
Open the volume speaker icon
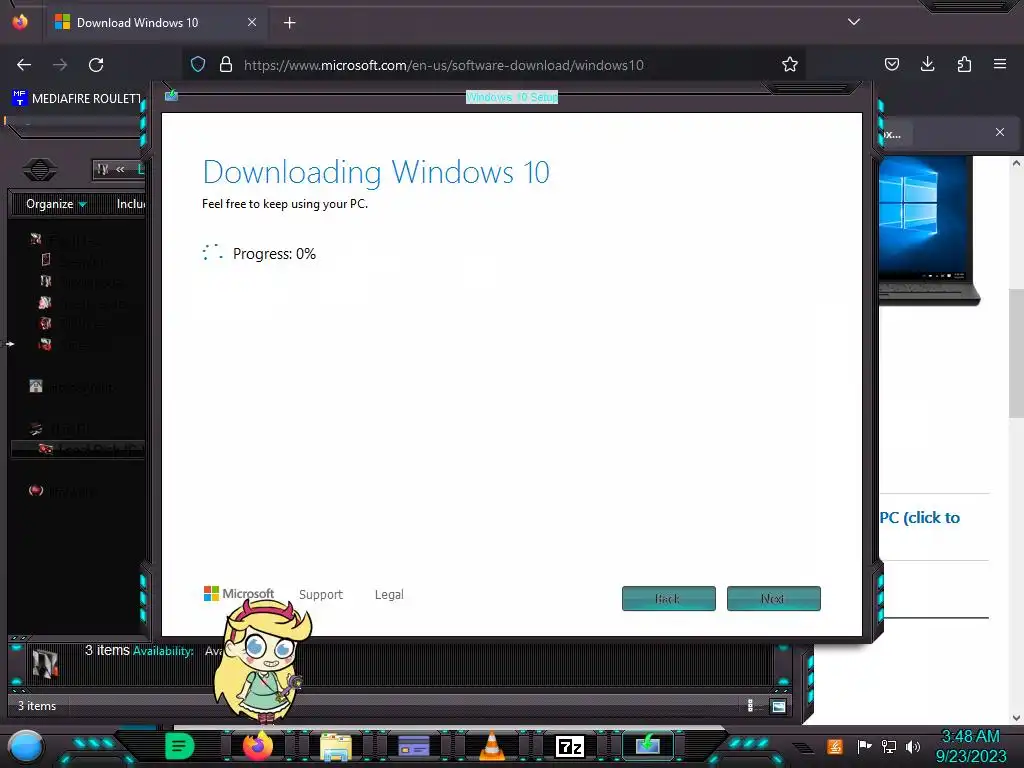tap(912, 746)
